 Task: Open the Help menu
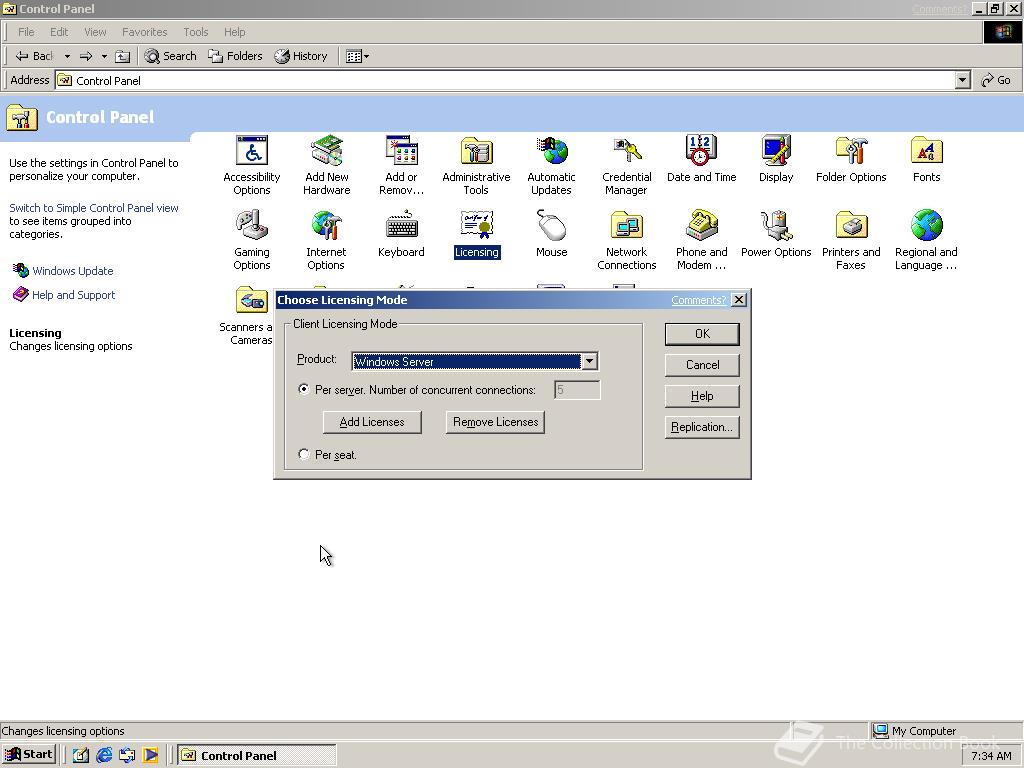pyautogui.click(x=234, y=32)
